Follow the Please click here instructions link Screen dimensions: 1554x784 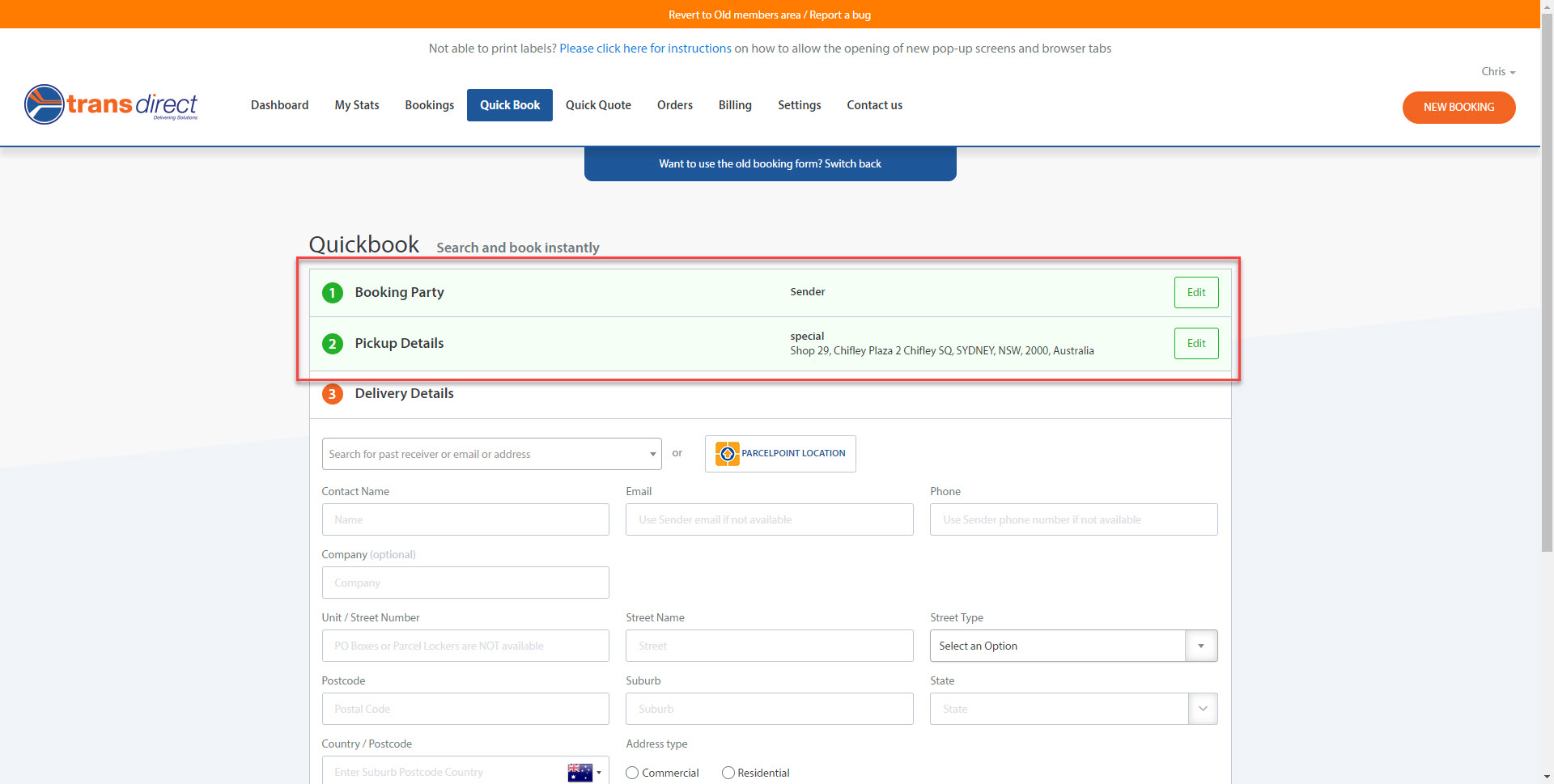pos(645,48)
